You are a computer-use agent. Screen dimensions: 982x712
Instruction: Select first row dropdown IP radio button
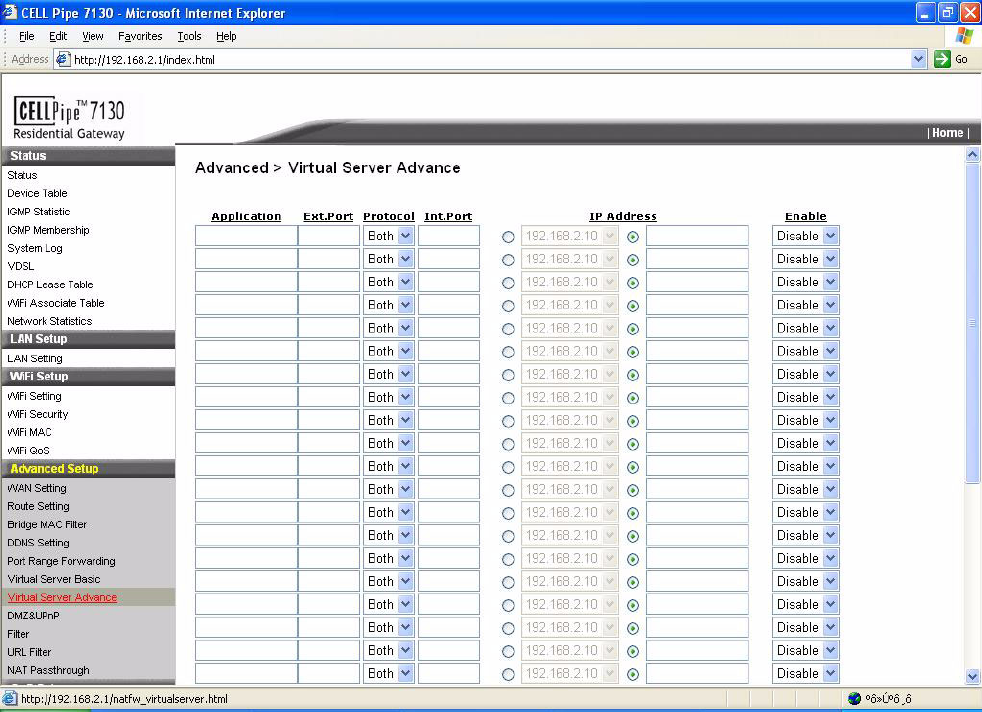point(508,237)
